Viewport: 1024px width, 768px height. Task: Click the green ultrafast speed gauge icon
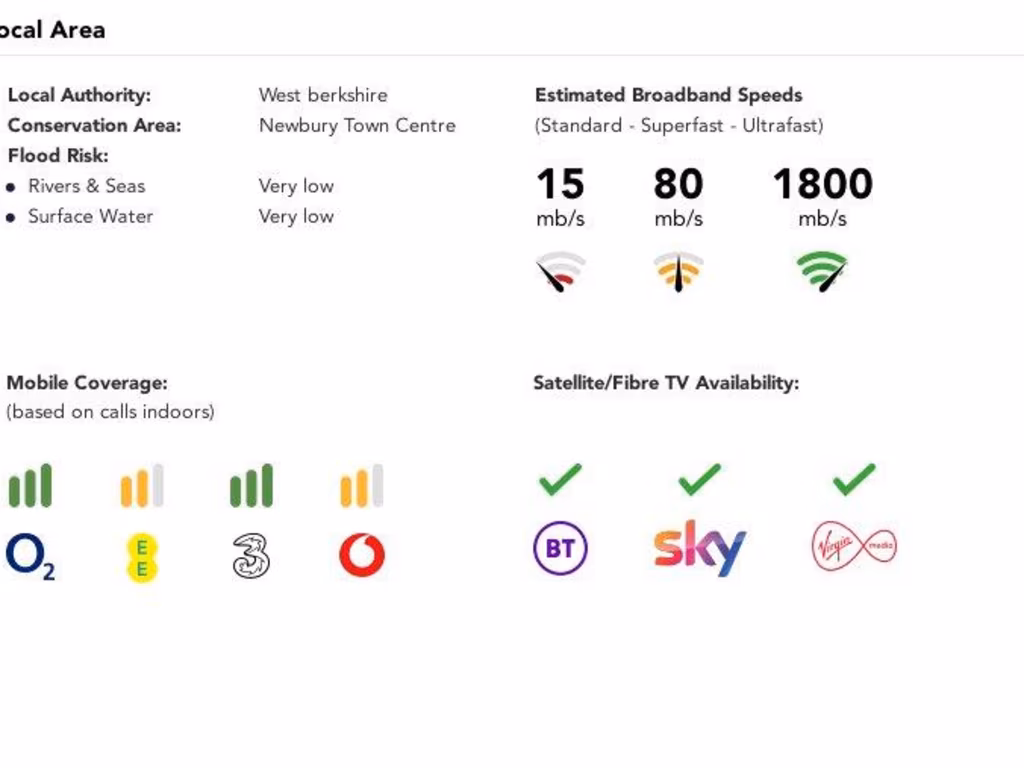click(822, 272)
